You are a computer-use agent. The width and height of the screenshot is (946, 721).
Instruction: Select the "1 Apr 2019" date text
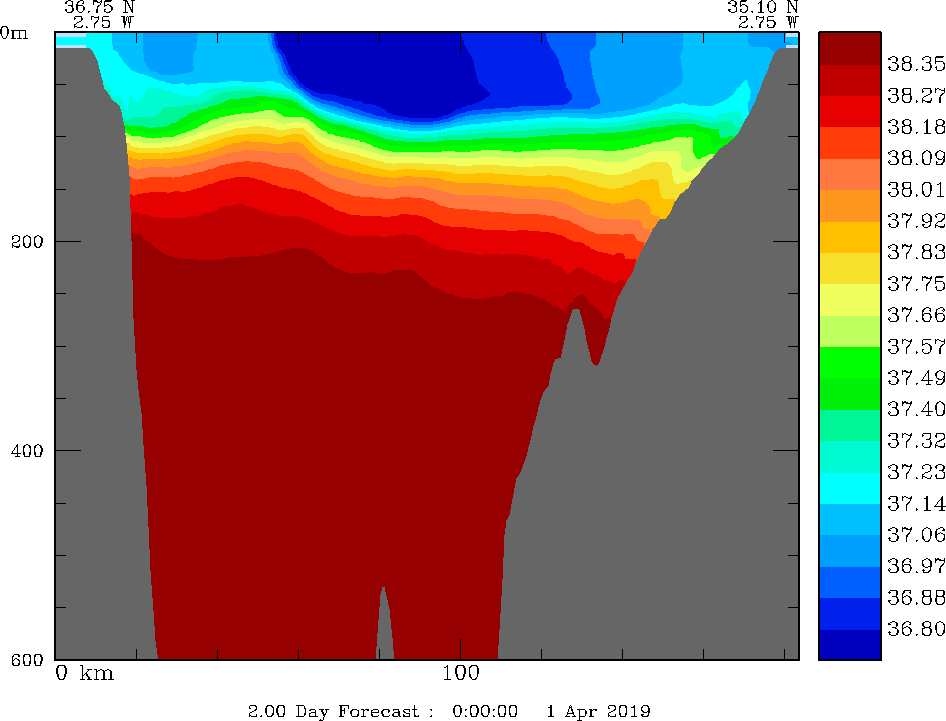[x=598, y=711]
